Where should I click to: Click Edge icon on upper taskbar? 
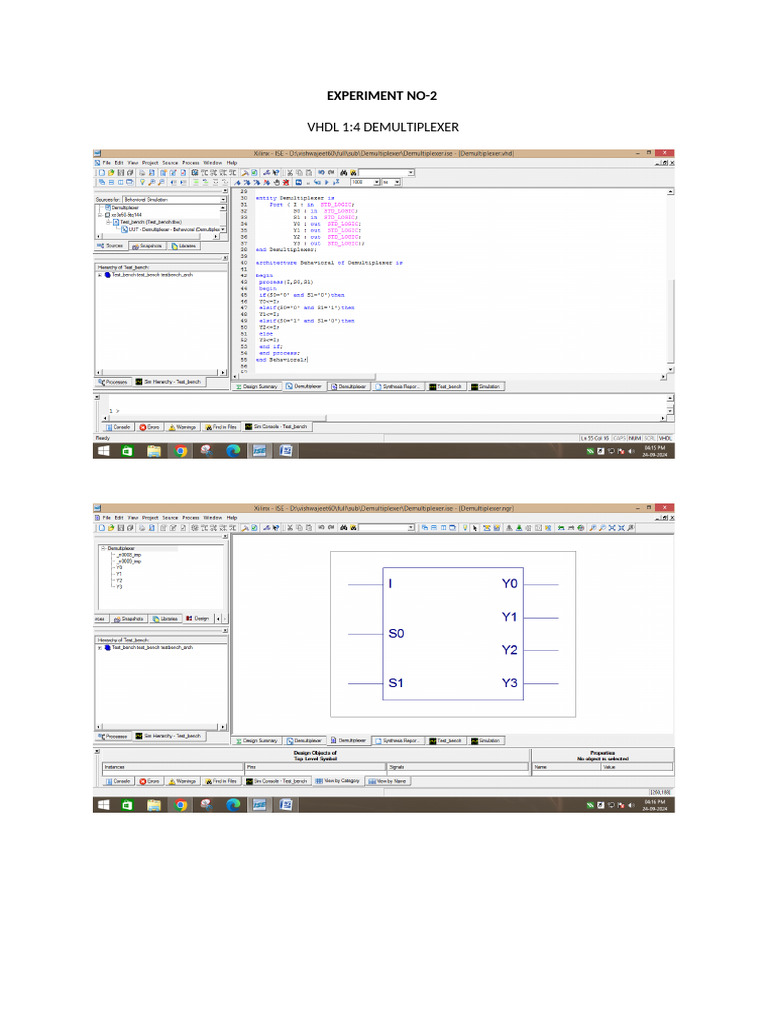coord(232,451)
